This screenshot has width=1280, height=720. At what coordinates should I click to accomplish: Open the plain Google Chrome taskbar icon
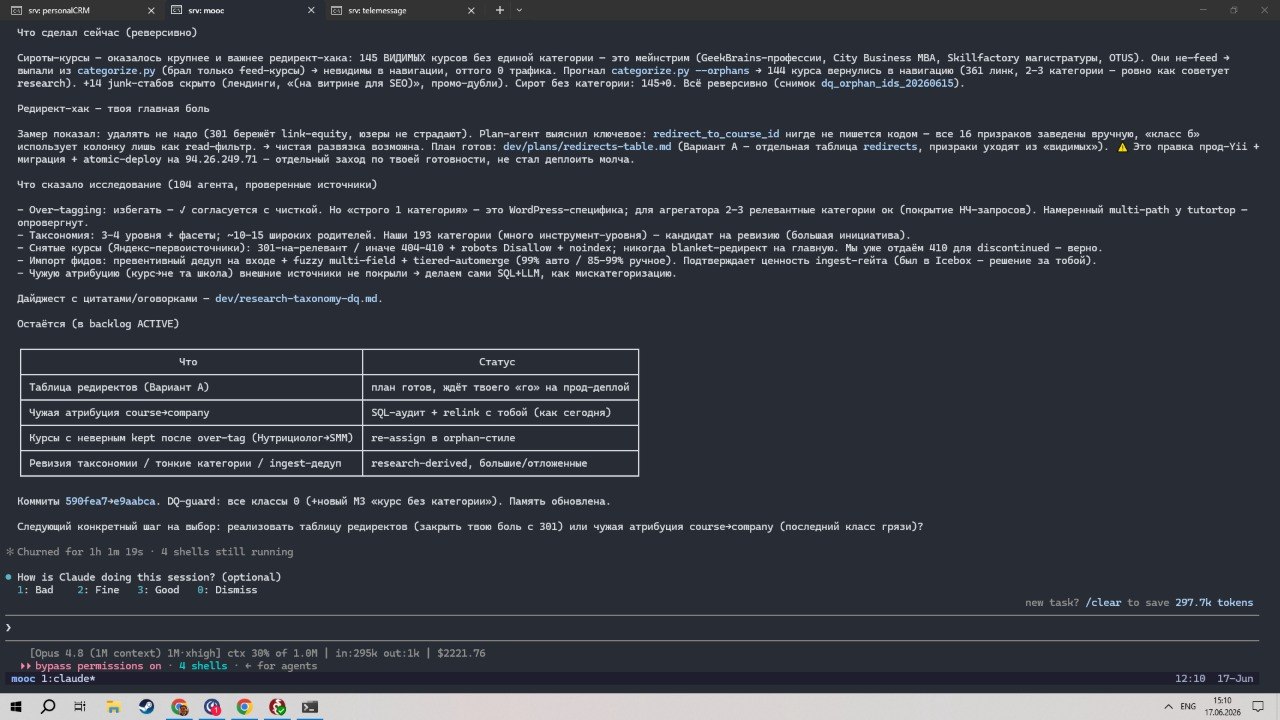pos(244,707)
